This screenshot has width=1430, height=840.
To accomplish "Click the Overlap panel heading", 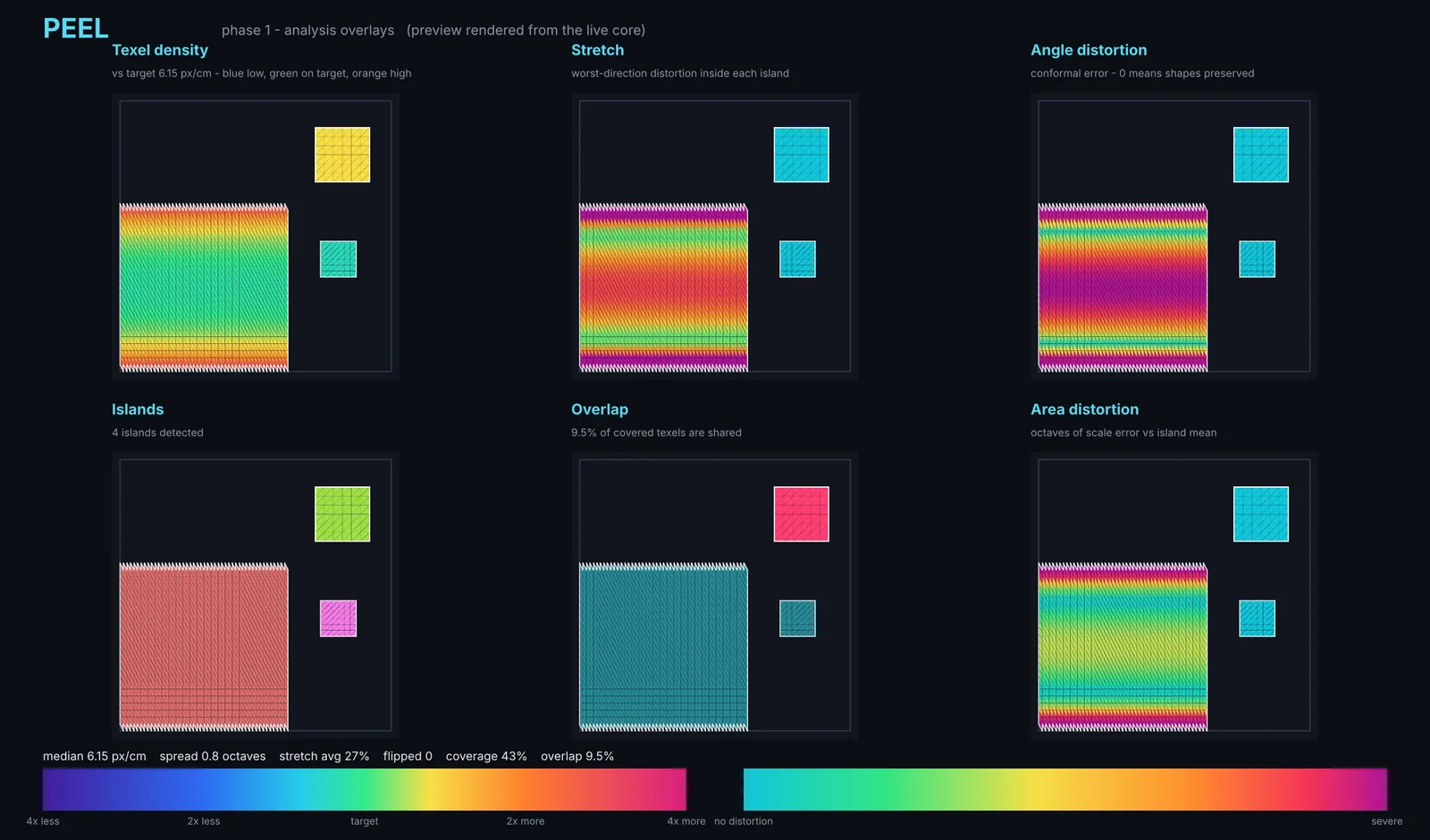I will point(600,409).
